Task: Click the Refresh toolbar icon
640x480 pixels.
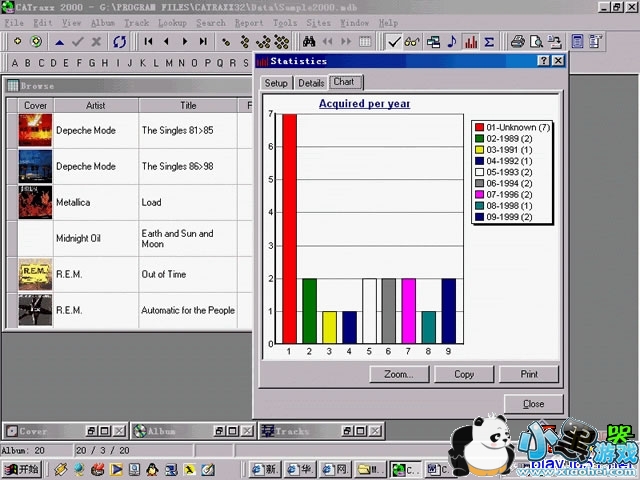Action: point(120,42)
